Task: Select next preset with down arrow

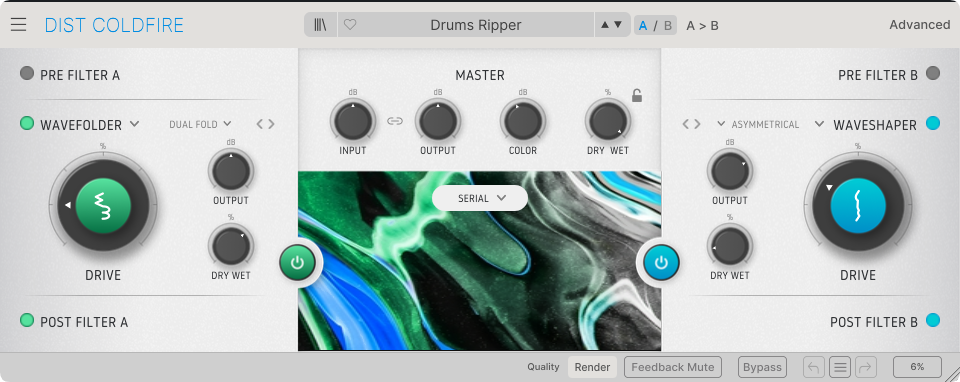Action: [x=618, y=25]
